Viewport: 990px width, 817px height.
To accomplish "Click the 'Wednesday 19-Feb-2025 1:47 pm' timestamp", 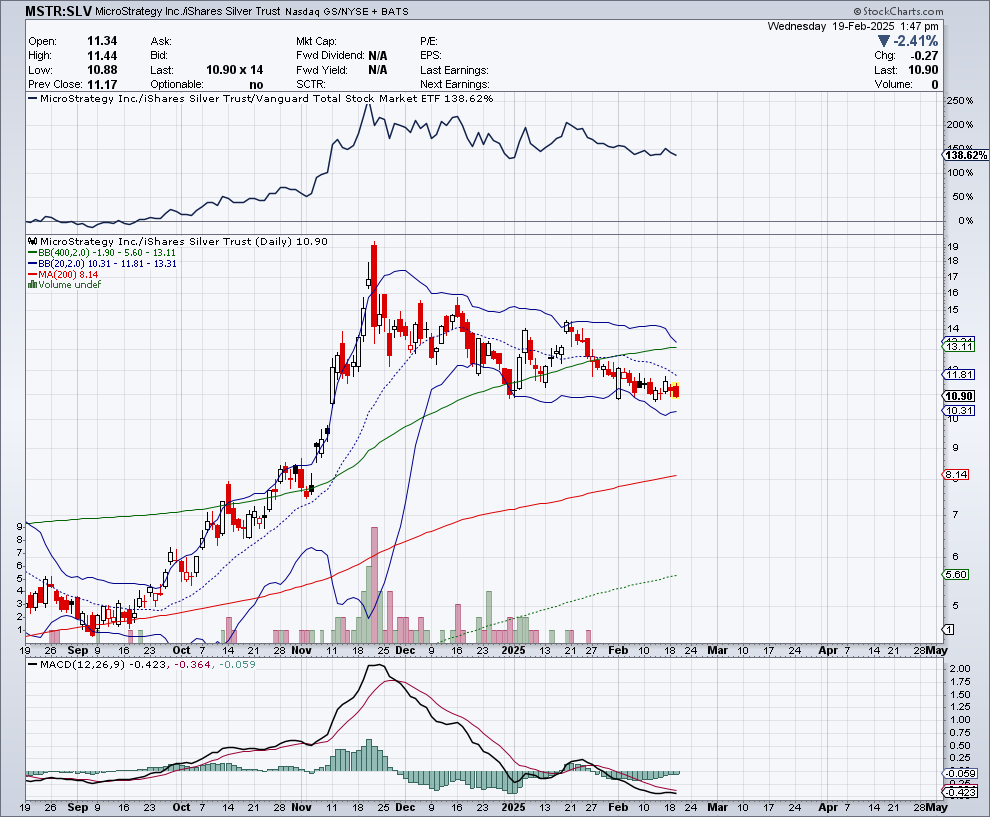I will 853,26.
